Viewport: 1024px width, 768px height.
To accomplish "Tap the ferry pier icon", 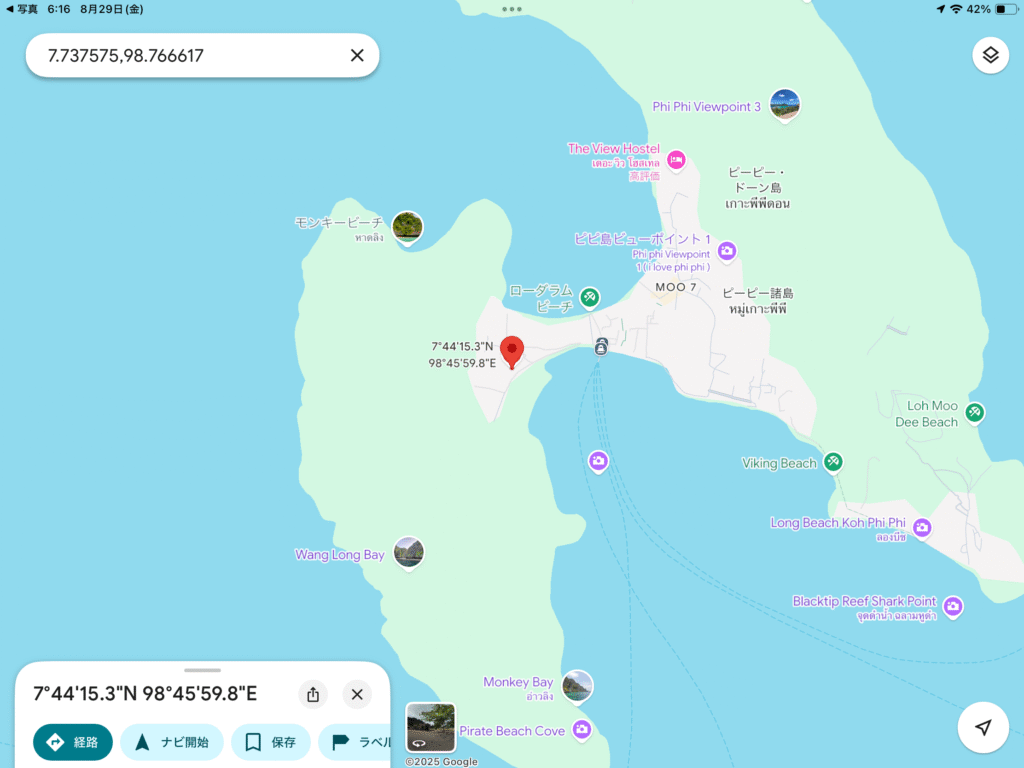I will click(601, 347).
